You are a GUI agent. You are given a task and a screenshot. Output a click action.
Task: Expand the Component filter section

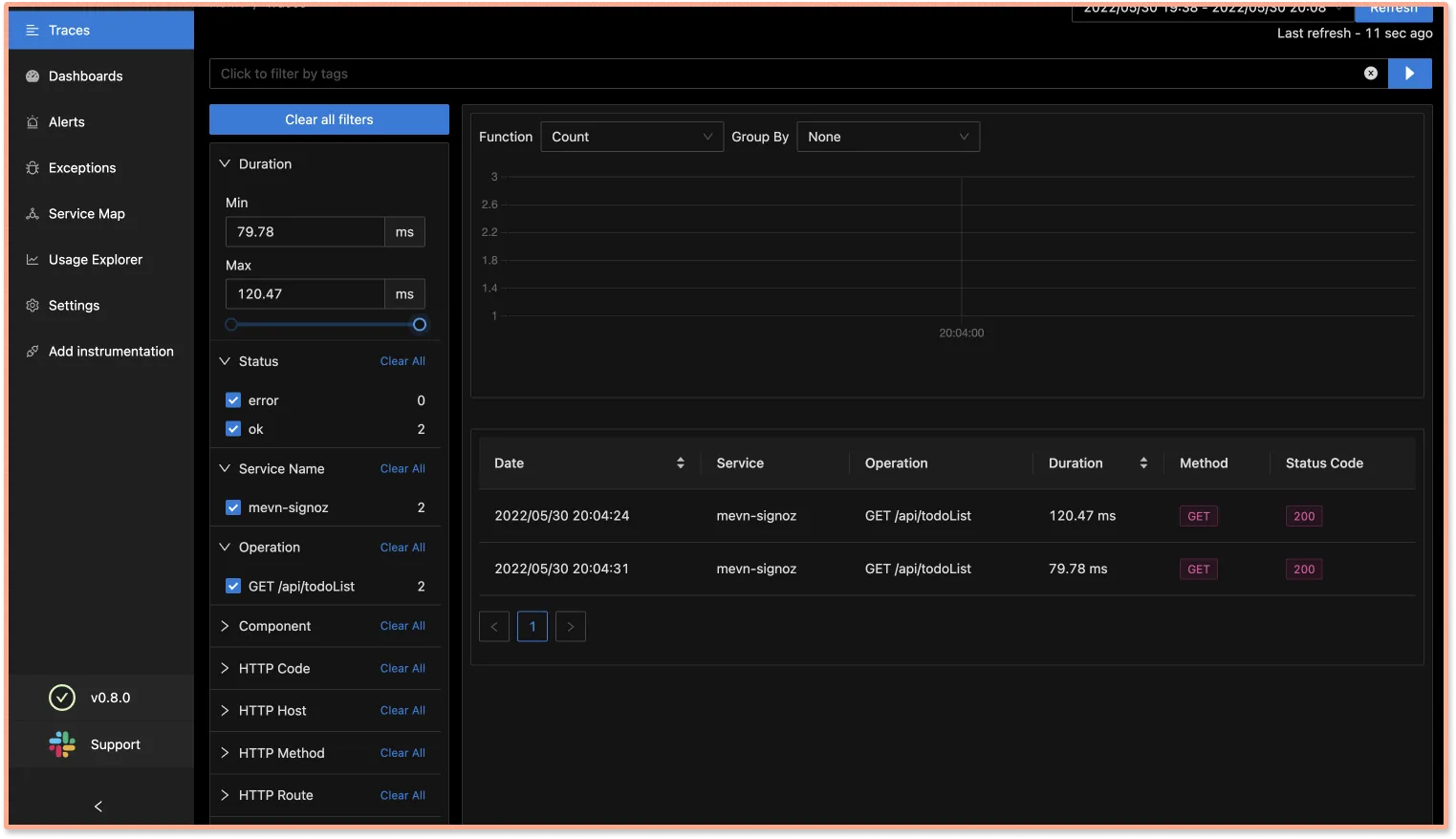click(x=226, y=626)
